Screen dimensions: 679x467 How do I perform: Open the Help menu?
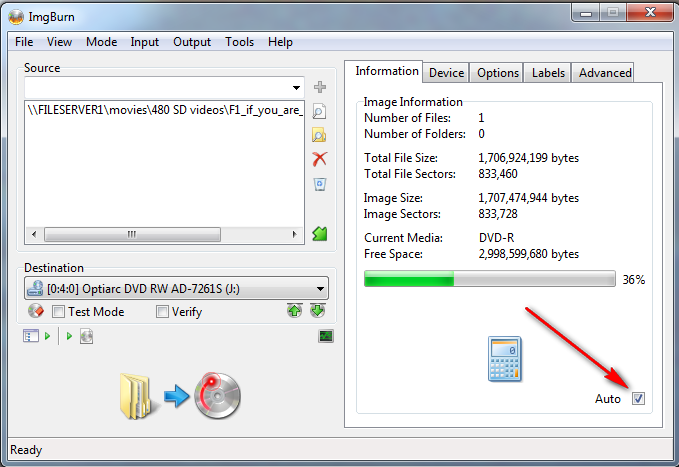click(280, 42)
